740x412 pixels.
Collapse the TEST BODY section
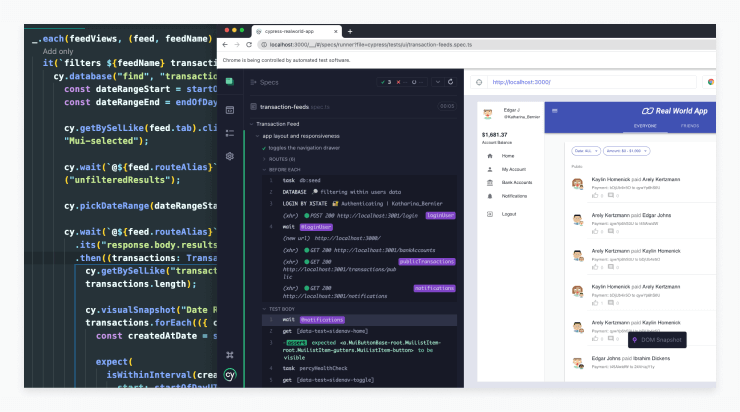point(264,309)
